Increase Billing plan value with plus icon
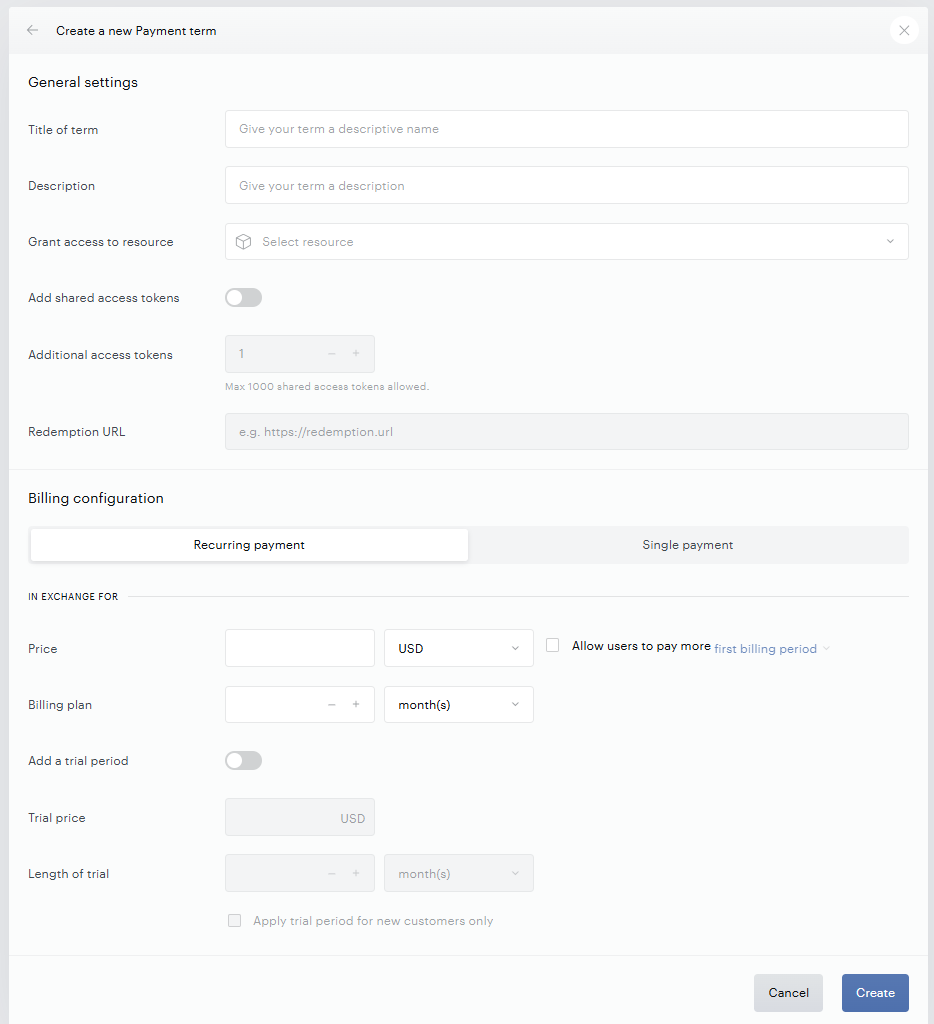The image size is (934, 1024). (x=356, y=704)
